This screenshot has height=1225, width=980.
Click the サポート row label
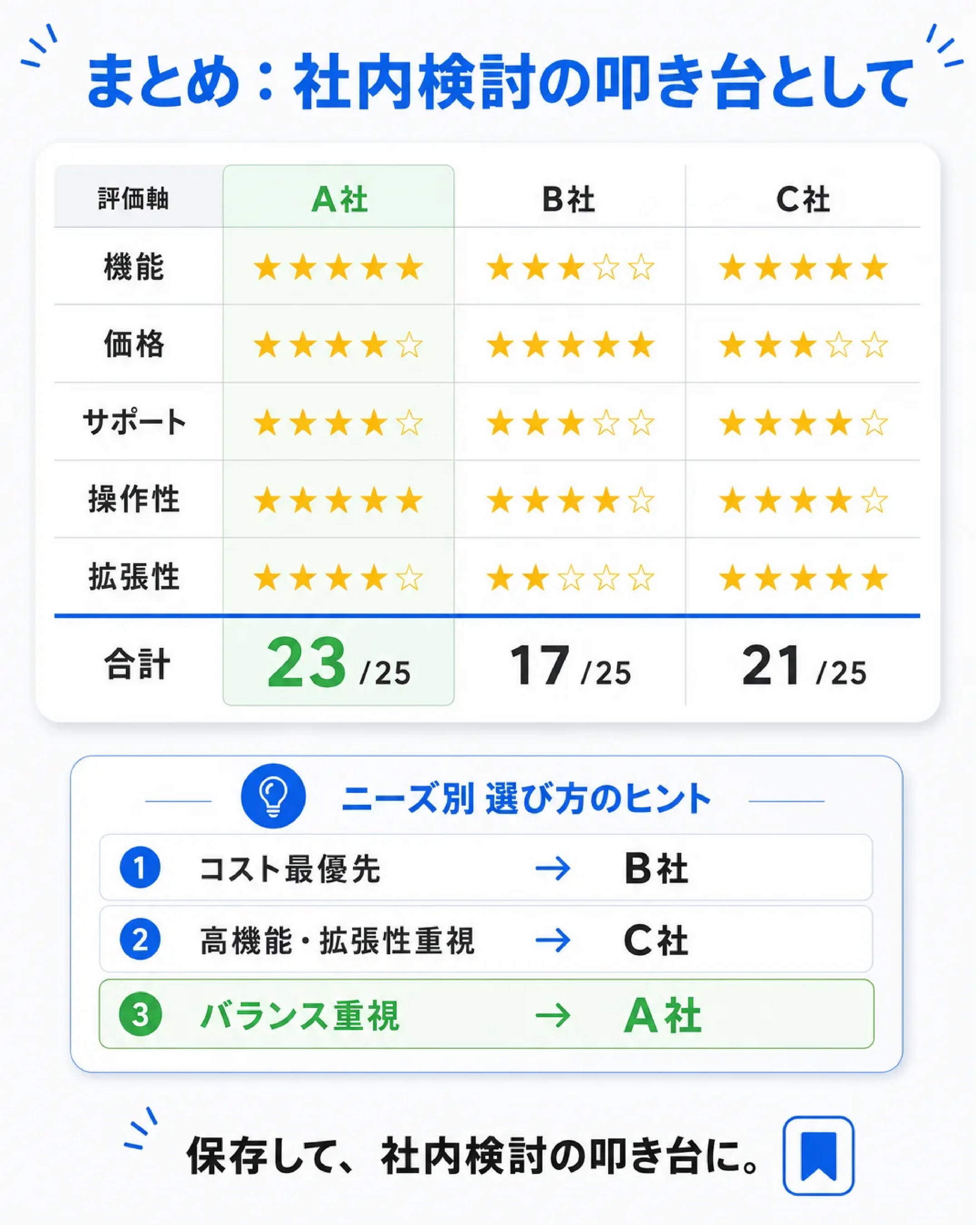point(135,422)
